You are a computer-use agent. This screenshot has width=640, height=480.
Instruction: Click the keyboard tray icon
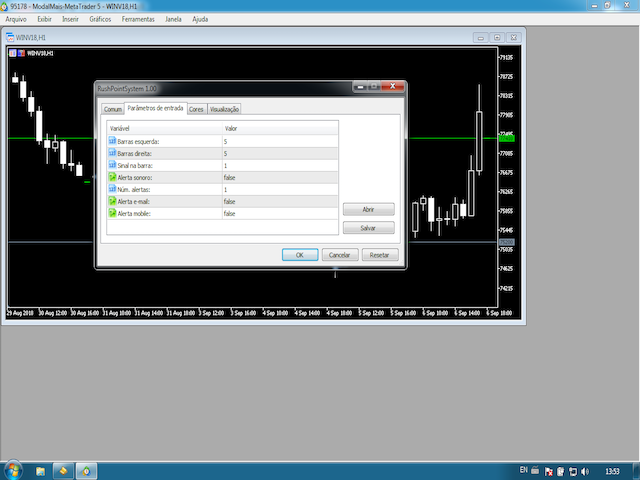[x=535, y=470]
